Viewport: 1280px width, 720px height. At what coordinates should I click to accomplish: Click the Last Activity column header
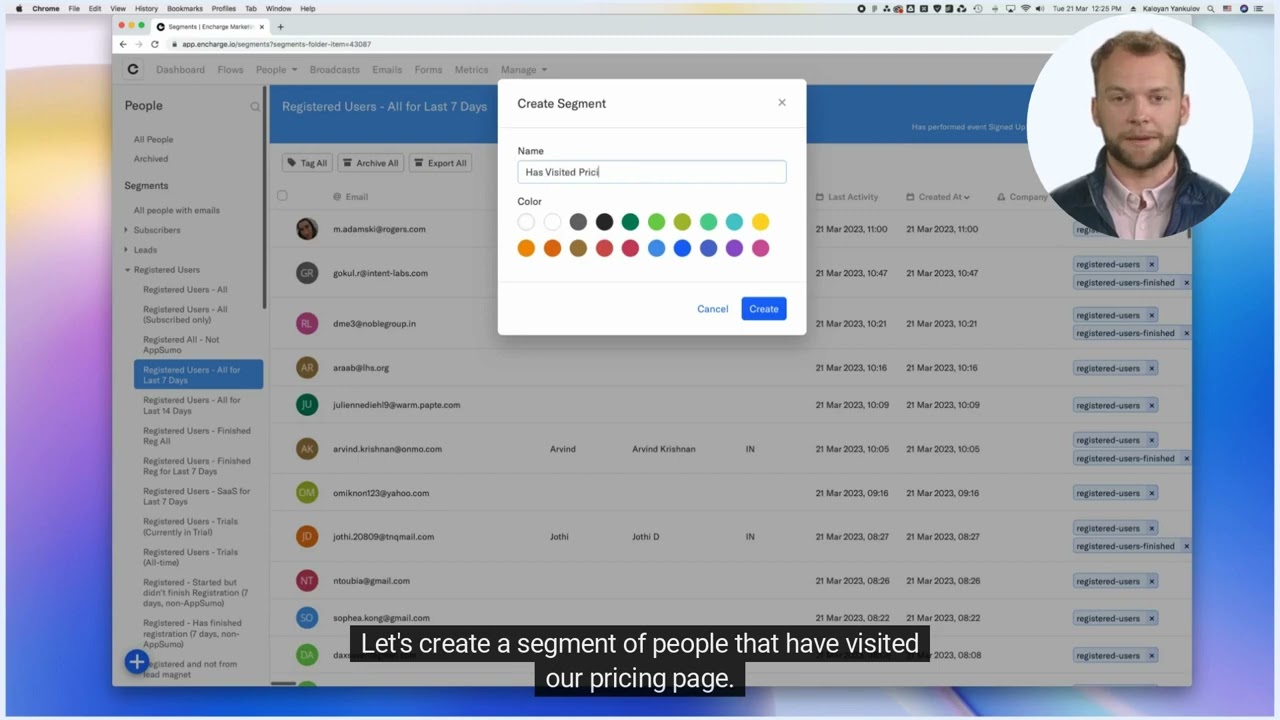point(846,197)
